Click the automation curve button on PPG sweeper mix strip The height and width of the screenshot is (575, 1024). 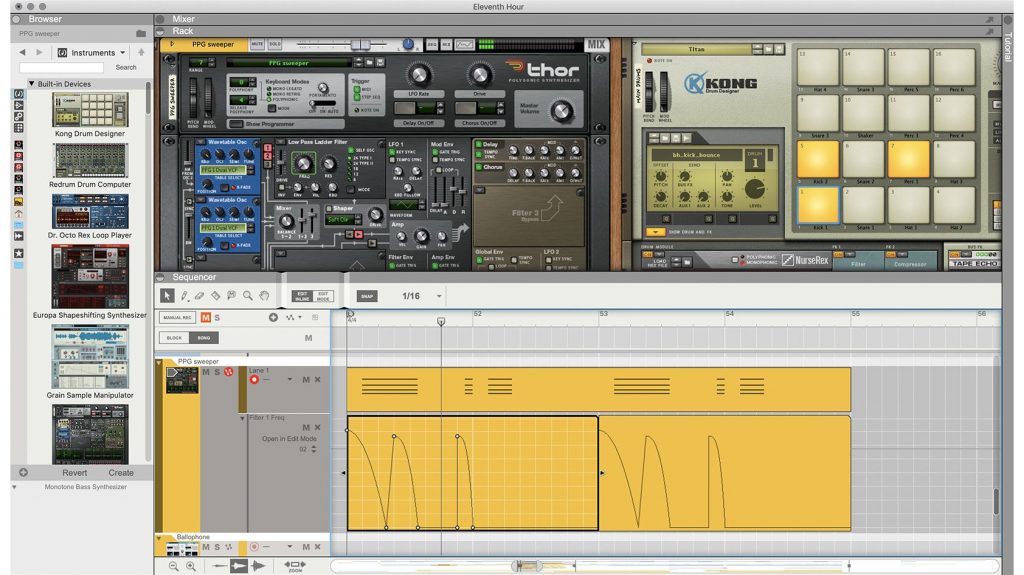pyautogui.click(x=464, y=44)
